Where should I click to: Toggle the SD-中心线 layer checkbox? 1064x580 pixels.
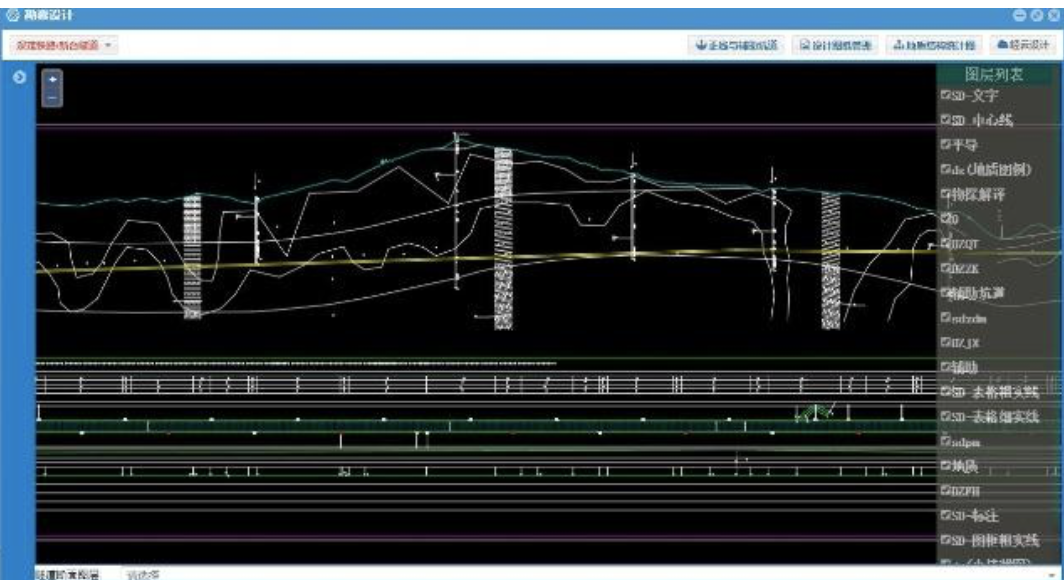pyautogui.click(x=945, y=121)
